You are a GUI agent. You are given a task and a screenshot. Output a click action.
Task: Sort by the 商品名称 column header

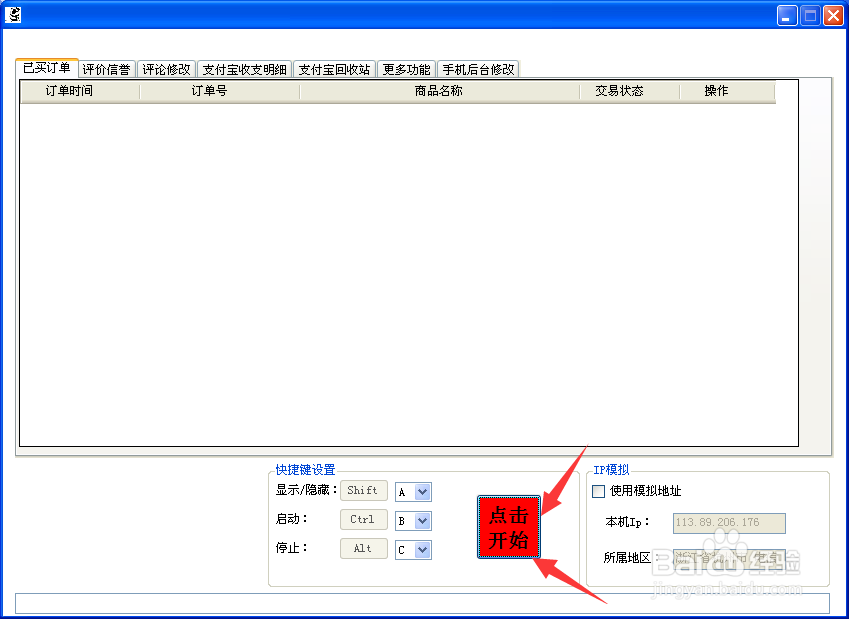[x=437, y=90]
